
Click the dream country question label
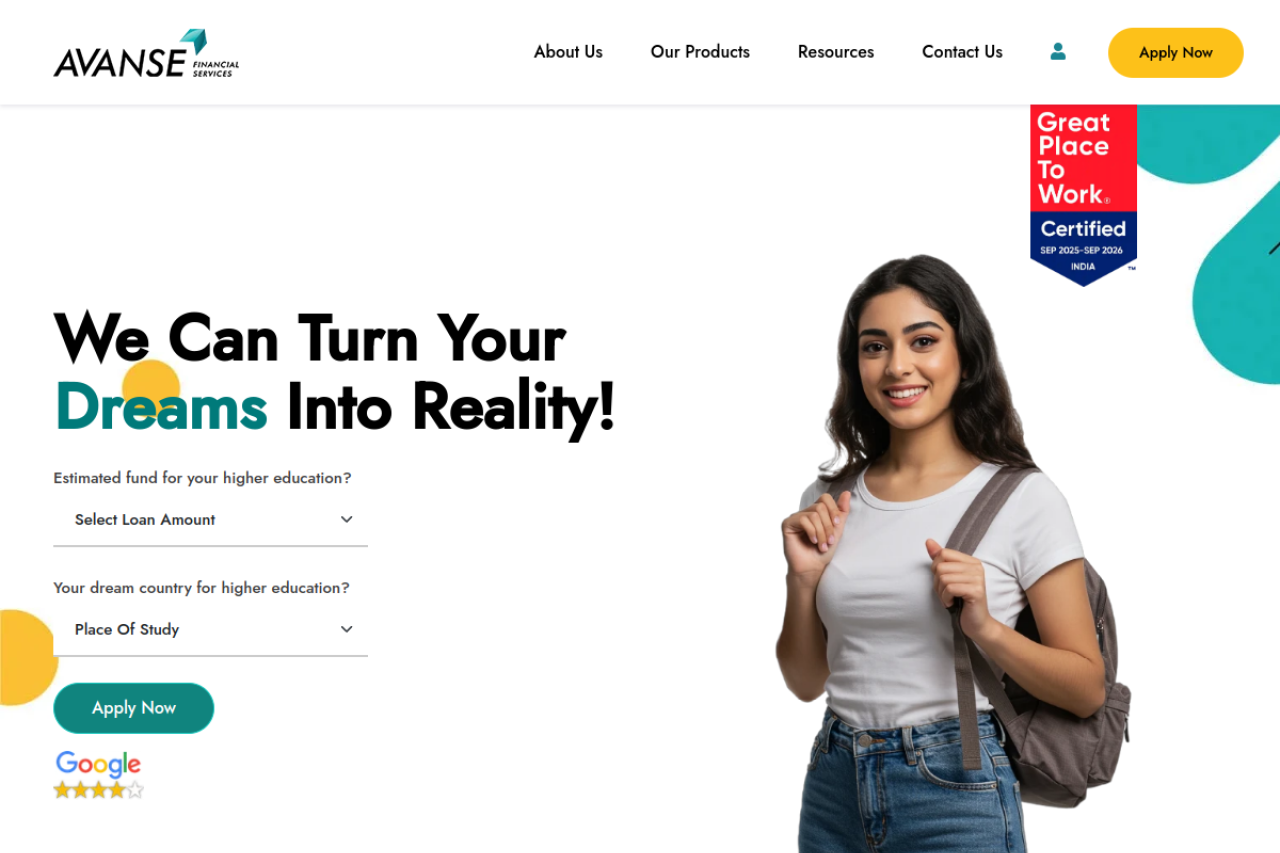[201, 588]
